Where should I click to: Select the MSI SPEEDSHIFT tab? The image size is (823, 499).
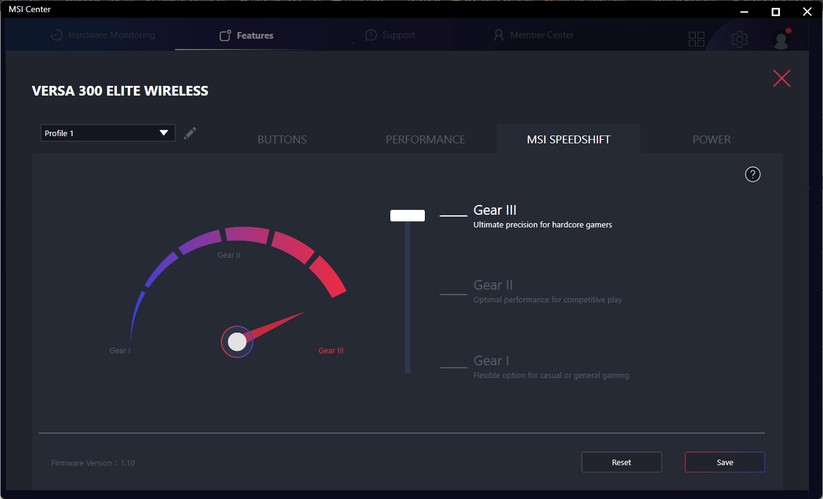pos(568,139)
